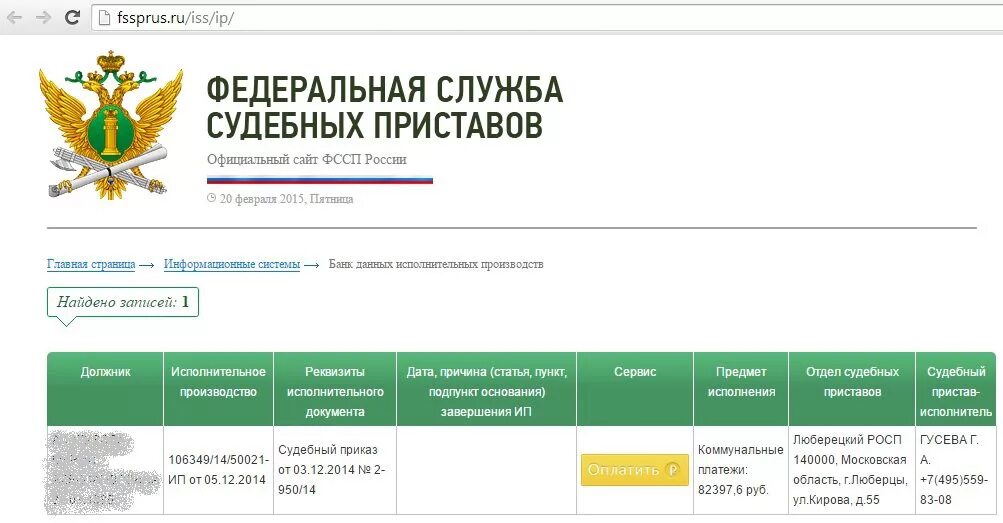This screenshot has height=523, width=1003.
Task: Select the Коммунальные платежи: 82397,6 руб. cell
Action: (741, 470)
